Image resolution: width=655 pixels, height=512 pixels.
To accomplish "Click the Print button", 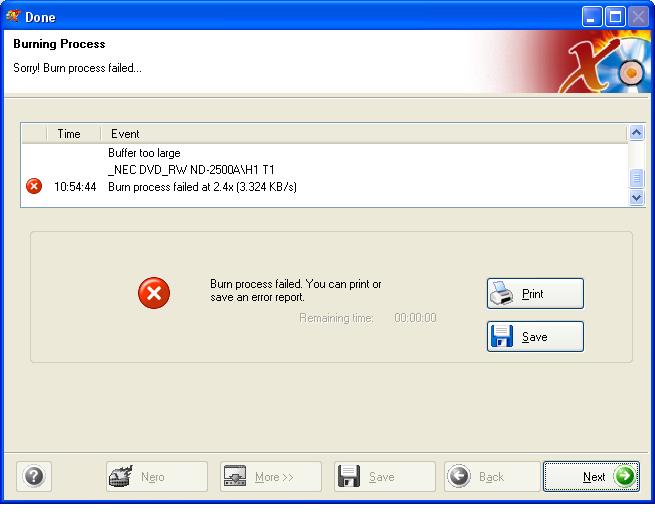I will (x=535, y=294).
